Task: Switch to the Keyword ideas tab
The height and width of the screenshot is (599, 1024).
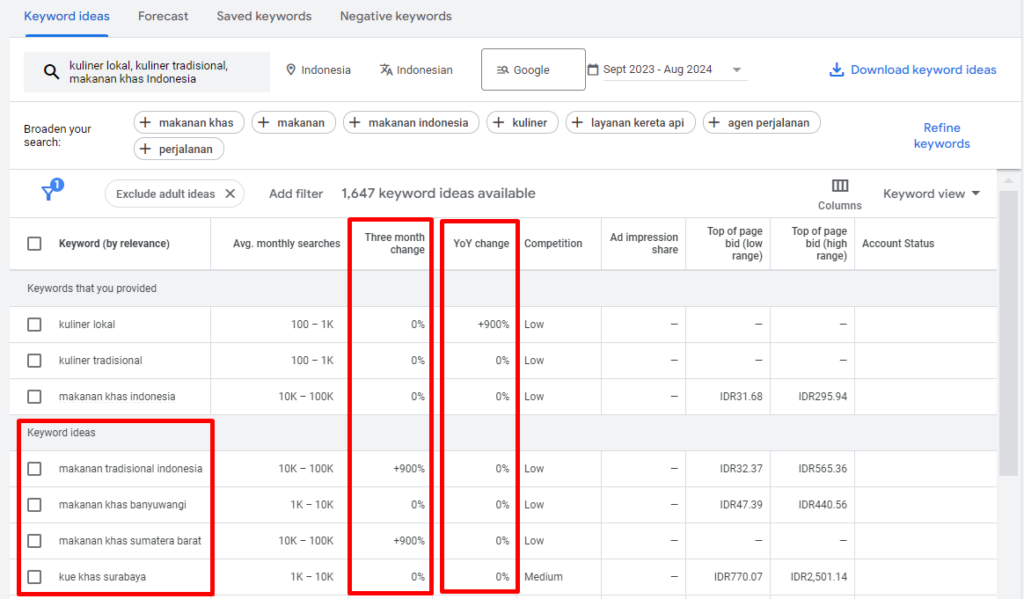Action: coord(67,16)
